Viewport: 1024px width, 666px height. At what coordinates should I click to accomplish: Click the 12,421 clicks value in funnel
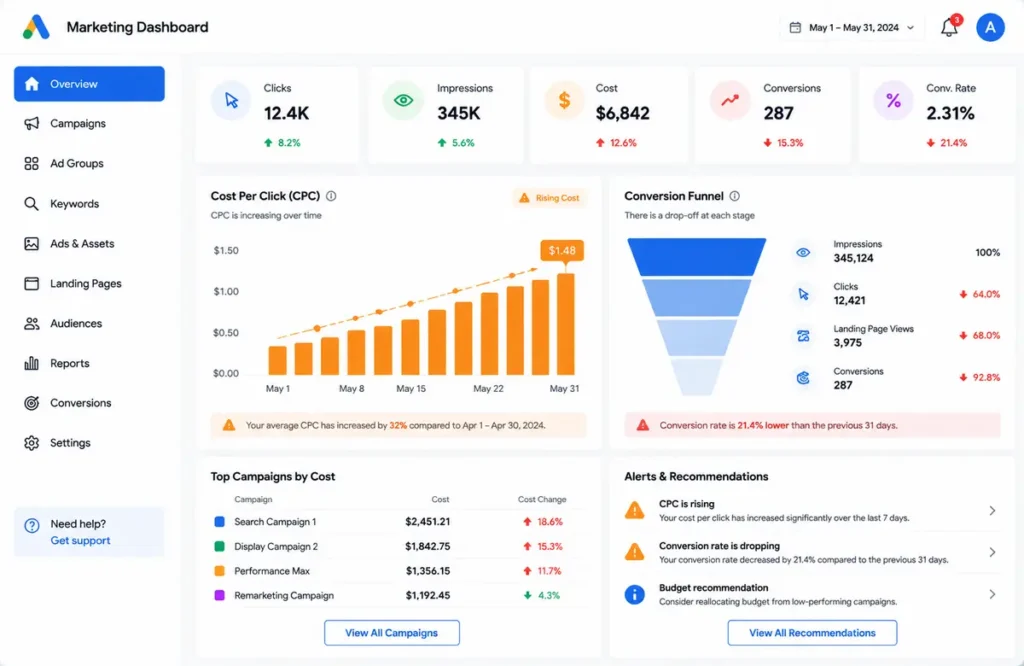pos(849,301)
